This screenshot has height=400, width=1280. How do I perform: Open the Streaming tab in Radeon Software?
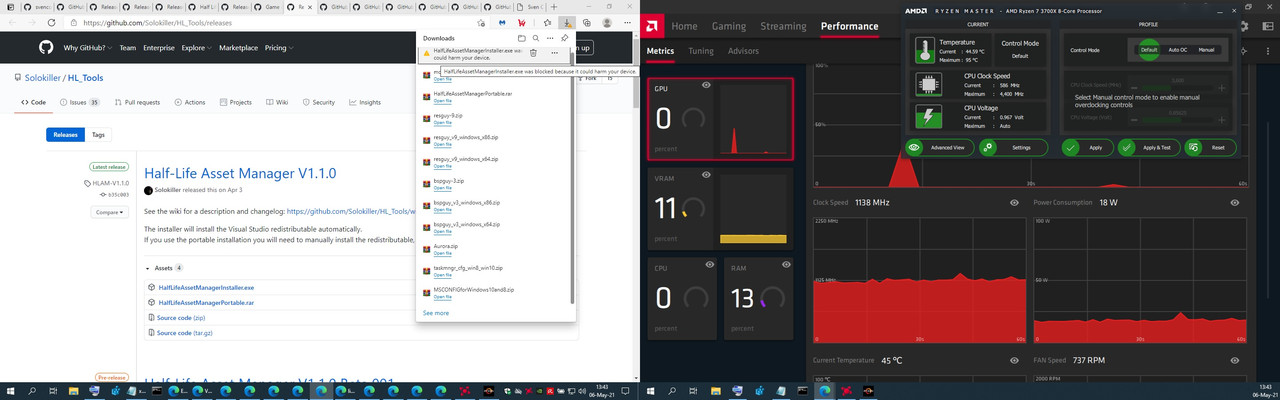783,26
